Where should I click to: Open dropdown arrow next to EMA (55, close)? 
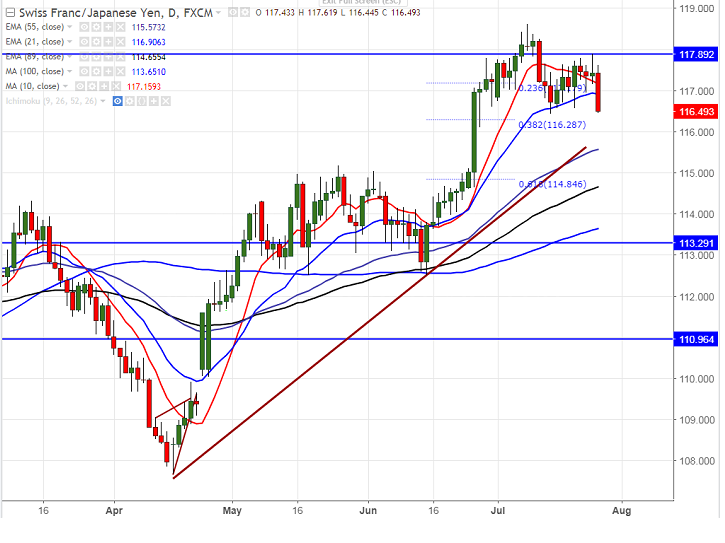tap(70, 27)
